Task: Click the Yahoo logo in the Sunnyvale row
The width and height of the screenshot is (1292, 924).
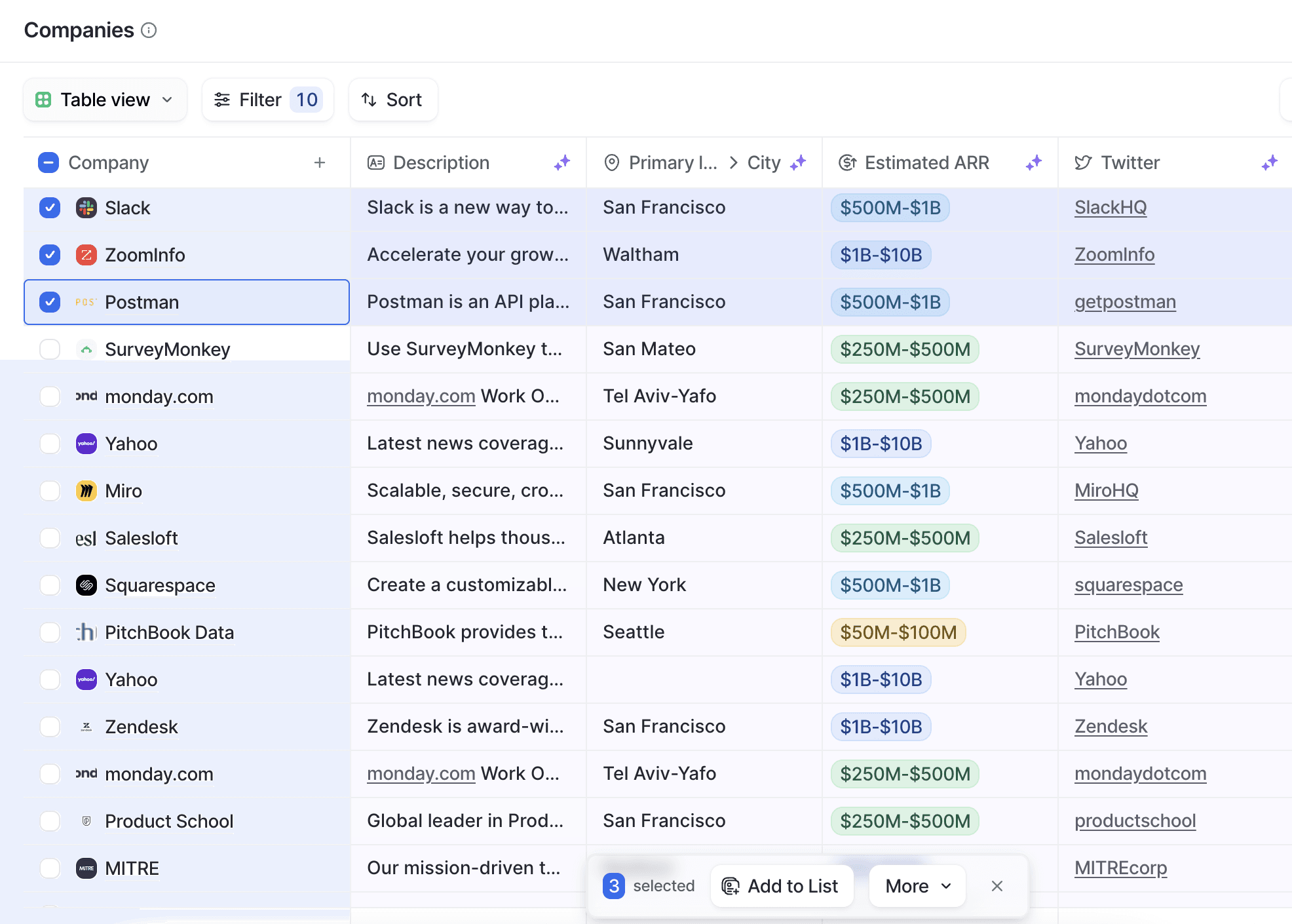Action: pos(86,444)
